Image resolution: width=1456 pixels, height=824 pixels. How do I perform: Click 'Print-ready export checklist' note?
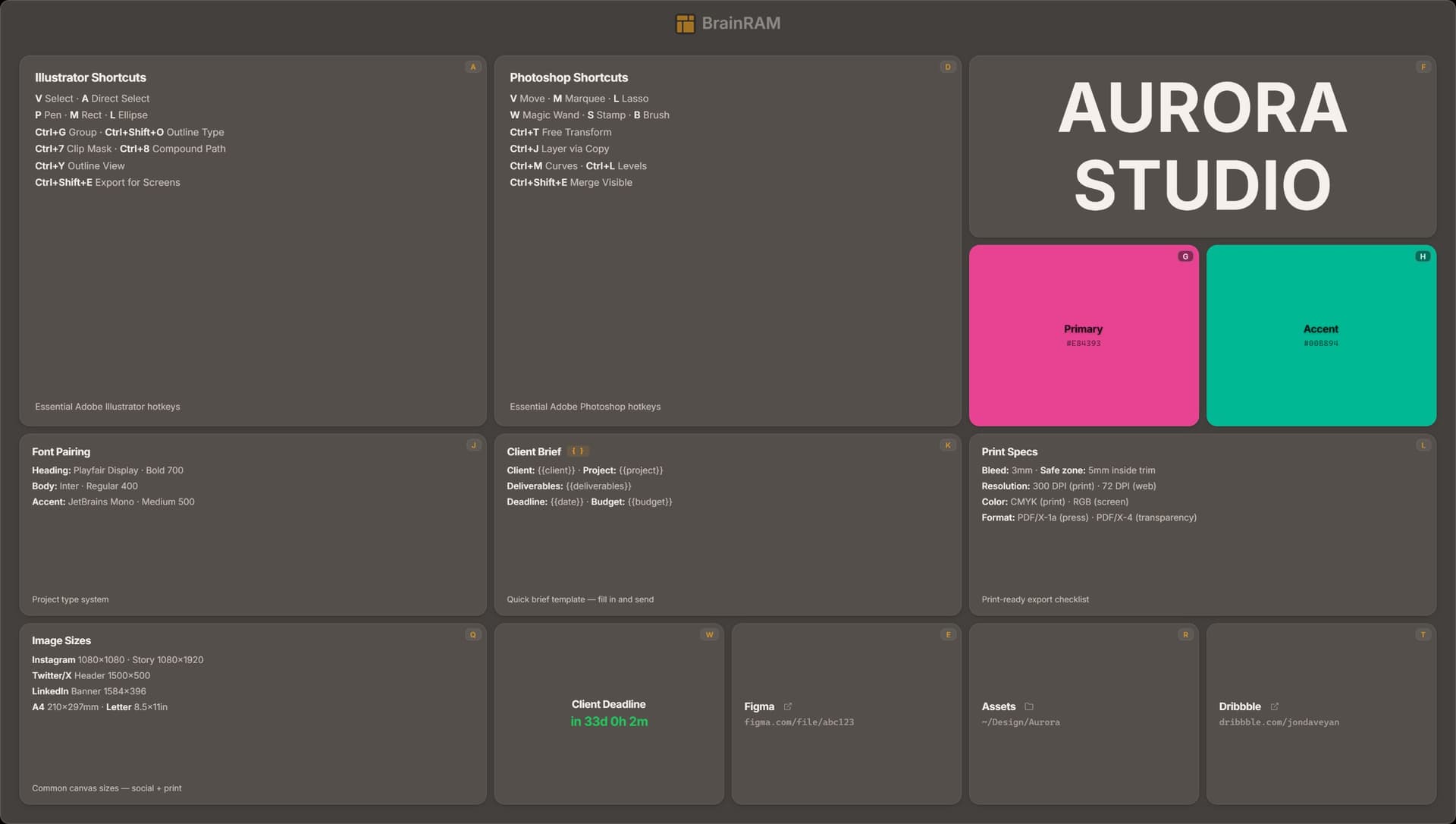1035,599
